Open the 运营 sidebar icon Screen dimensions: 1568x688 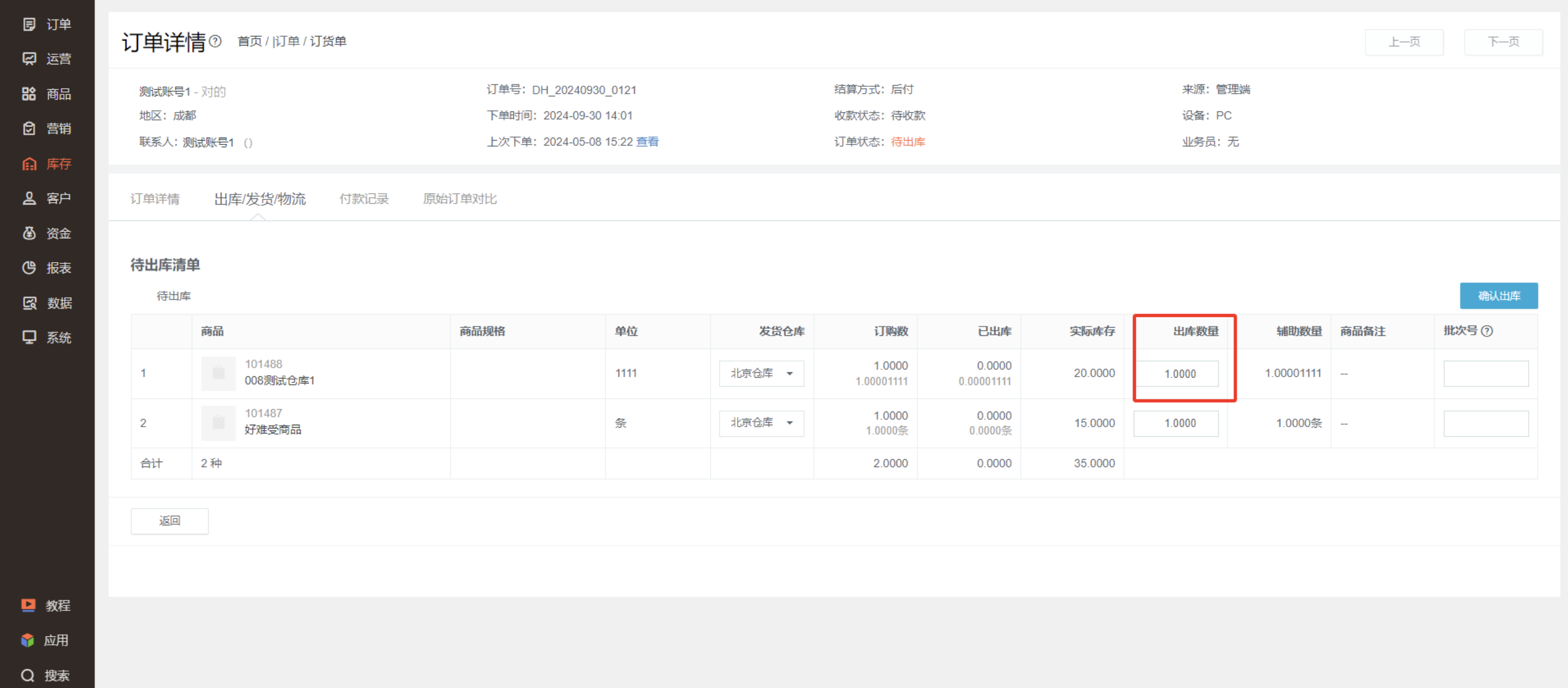[x=29, y=59]
